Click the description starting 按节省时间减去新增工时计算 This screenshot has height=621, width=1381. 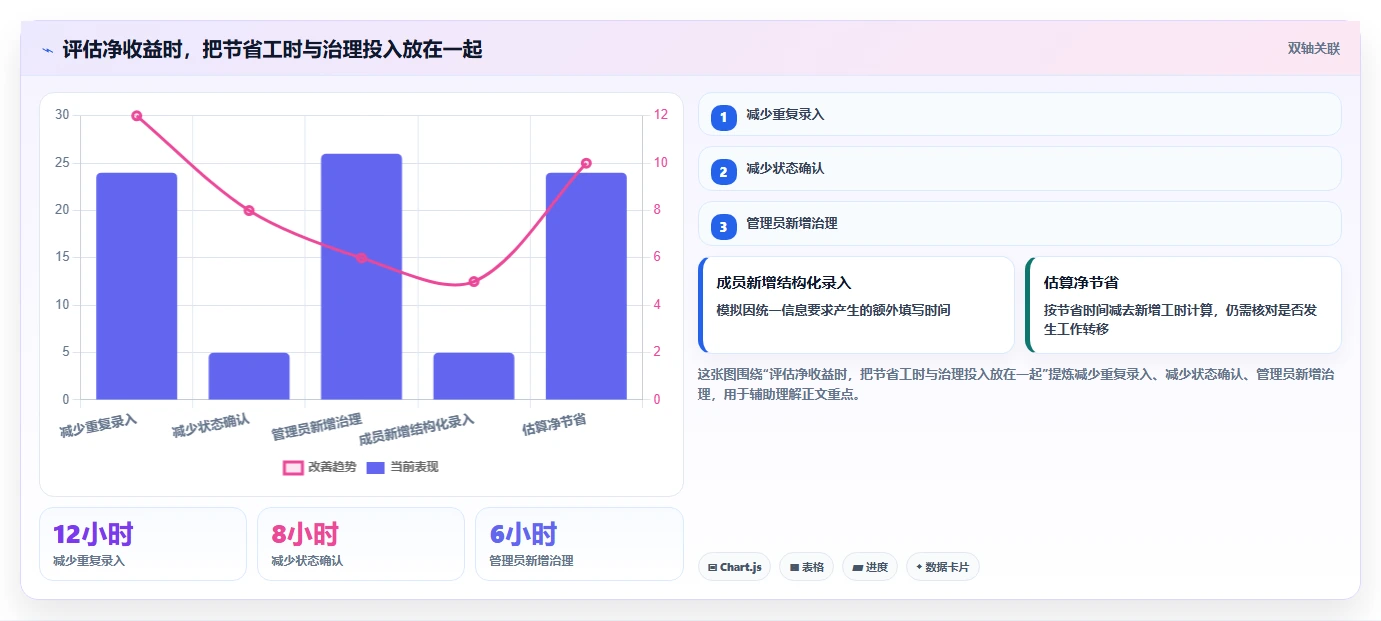1180,319
